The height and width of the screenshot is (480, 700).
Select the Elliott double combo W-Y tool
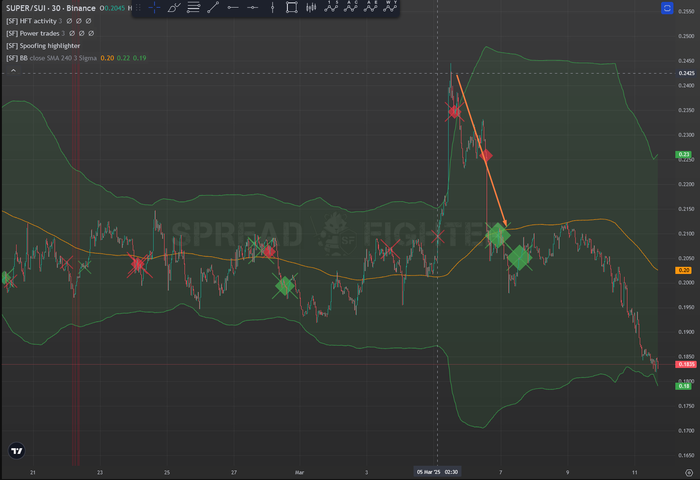click(x=390, y=7)
